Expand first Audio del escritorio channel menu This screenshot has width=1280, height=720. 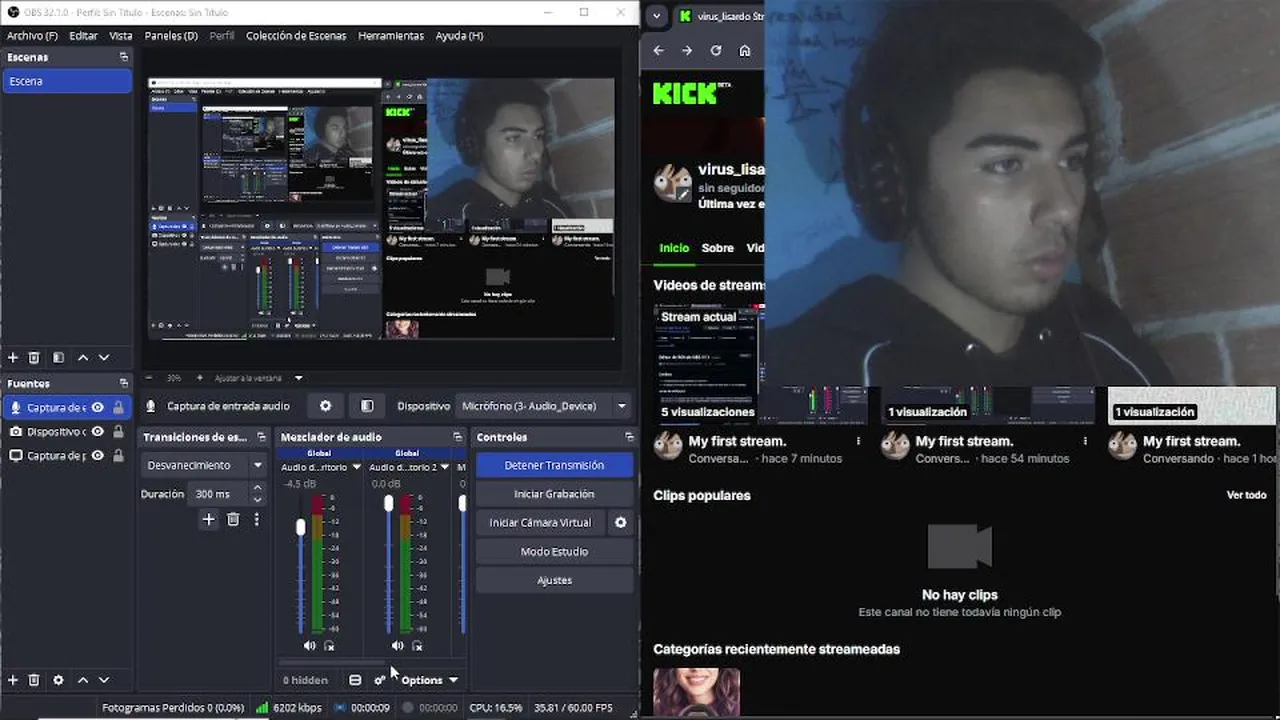pos(356,467)
